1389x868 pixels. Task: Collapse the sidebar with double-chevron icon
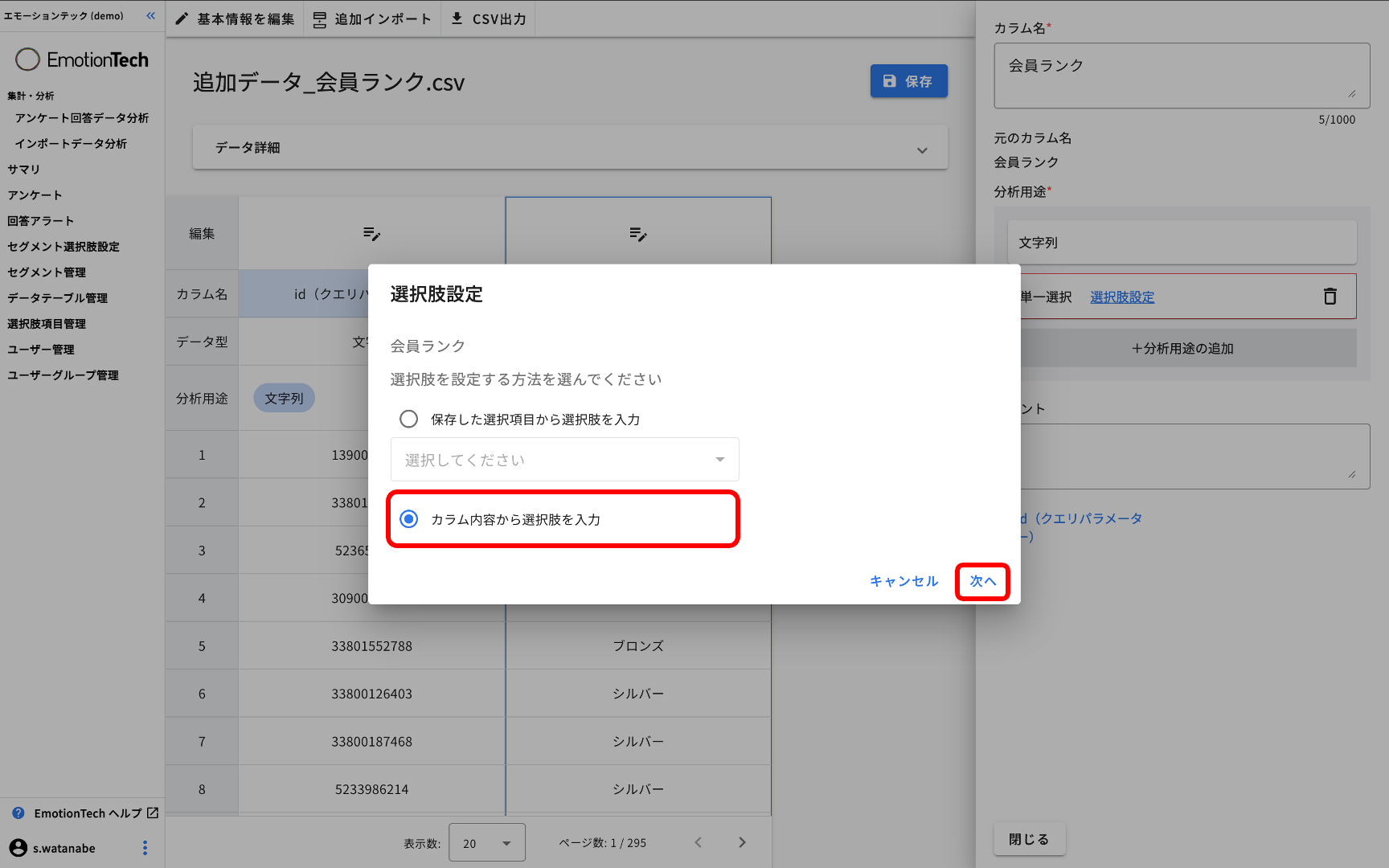(150, 15)
